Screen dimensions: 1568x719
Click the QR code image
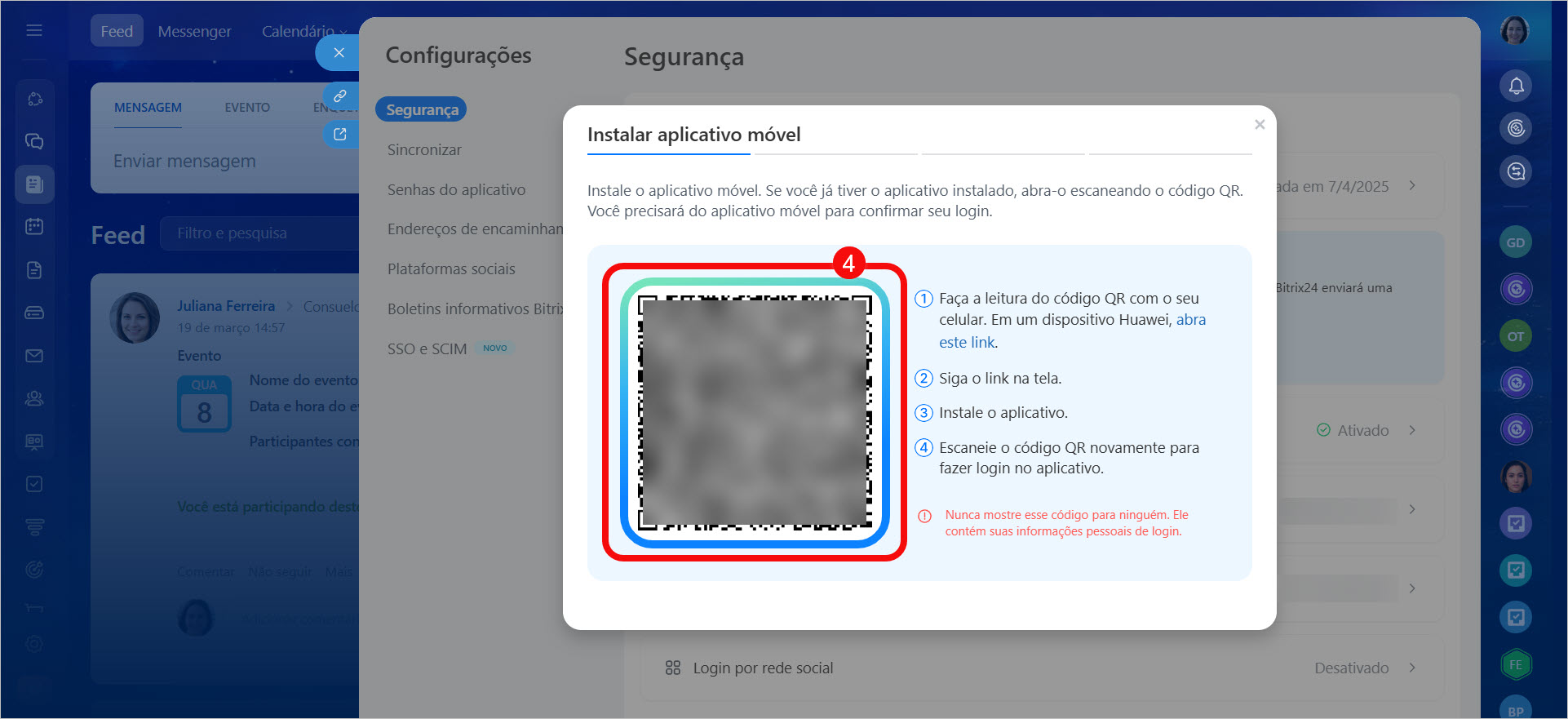click(755, 413)
